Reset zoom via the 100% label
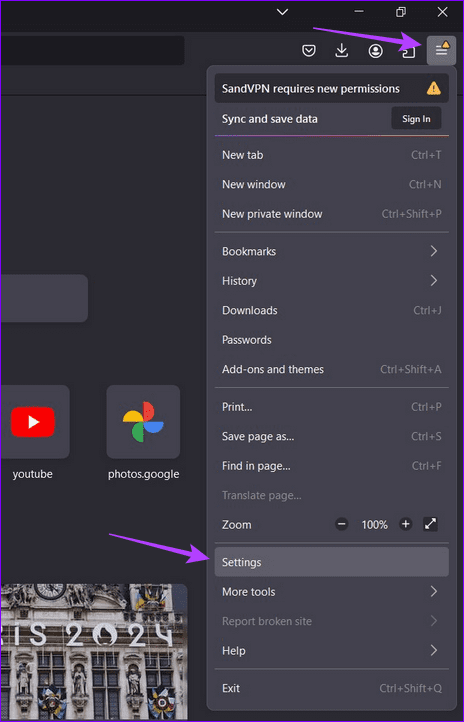Image resolution: width=464 pixels, height=722 pixels. (374, 524)
